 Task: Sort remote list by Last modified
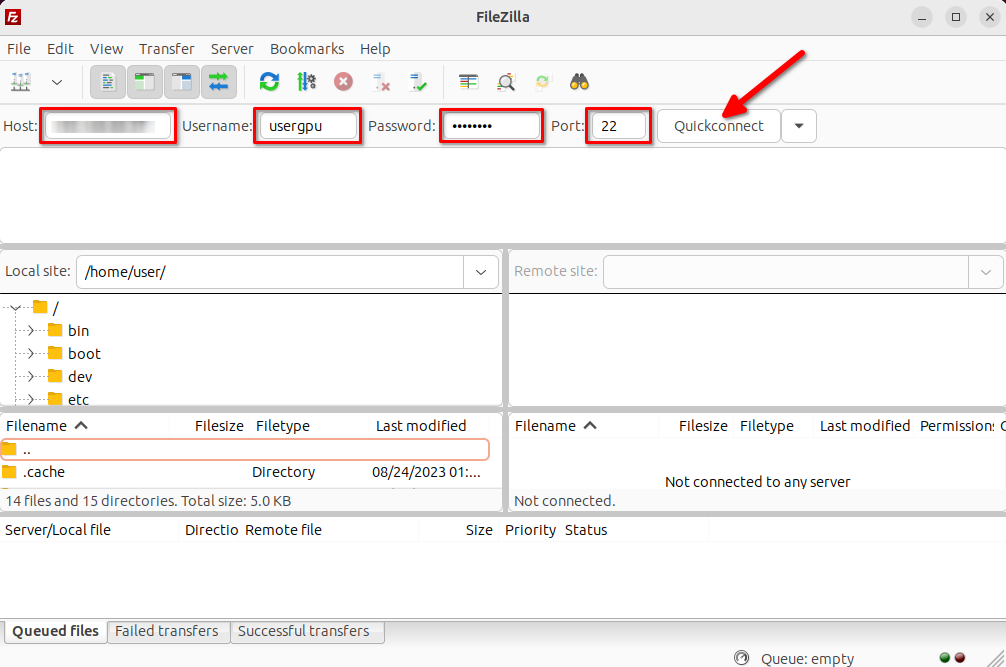865,426
